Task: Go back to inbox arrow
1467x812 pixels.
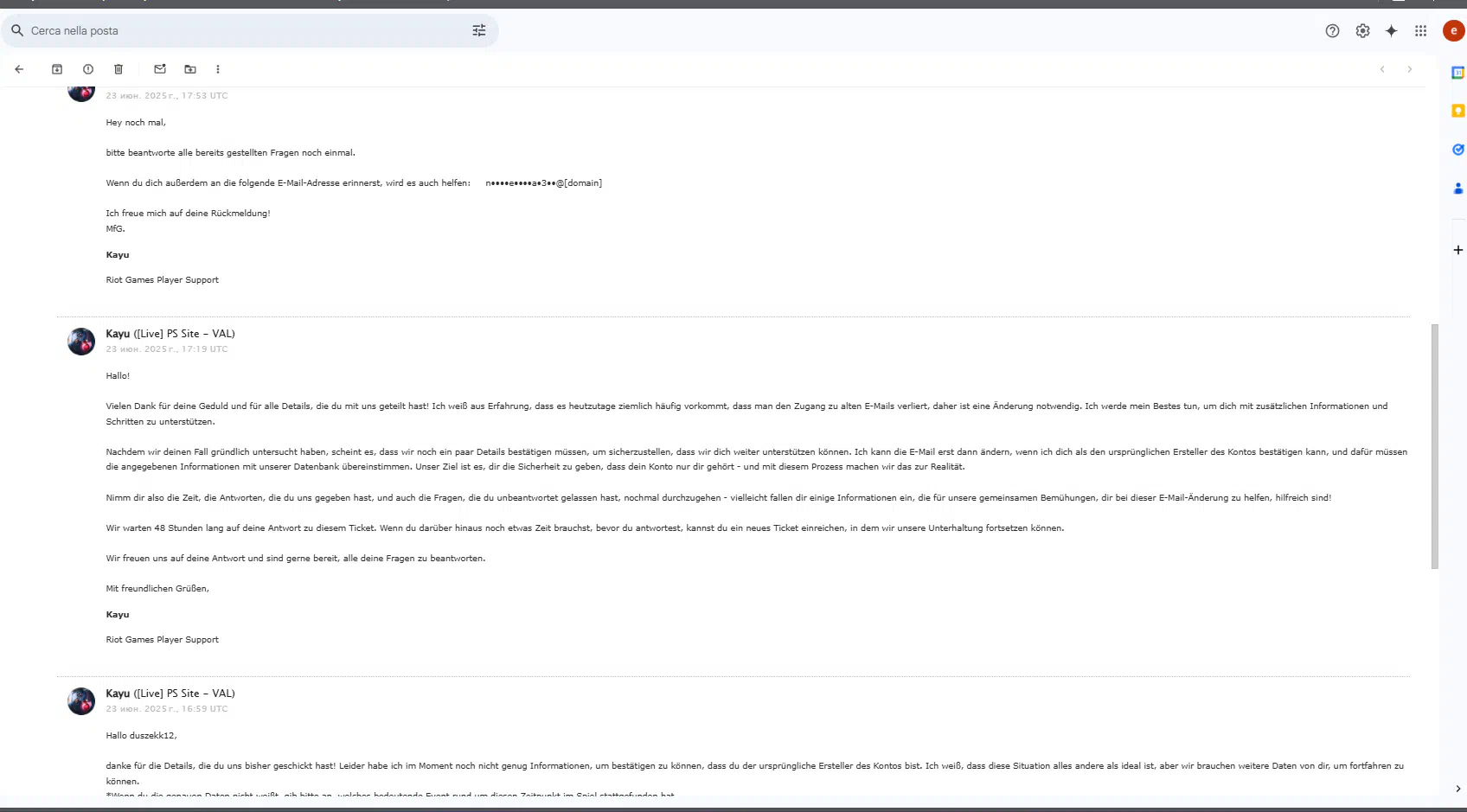Action: (x=19, y=69)
